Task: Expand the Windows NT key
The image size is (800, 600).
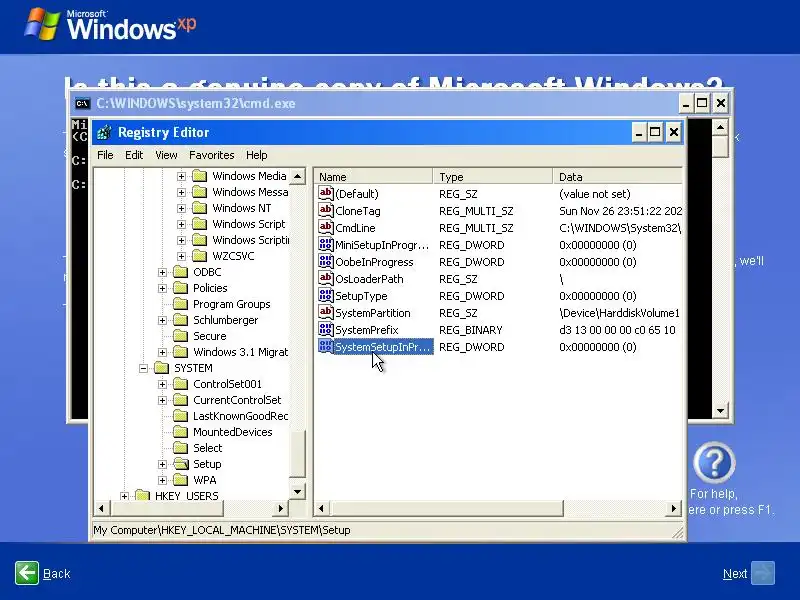Action: point(181,209)
